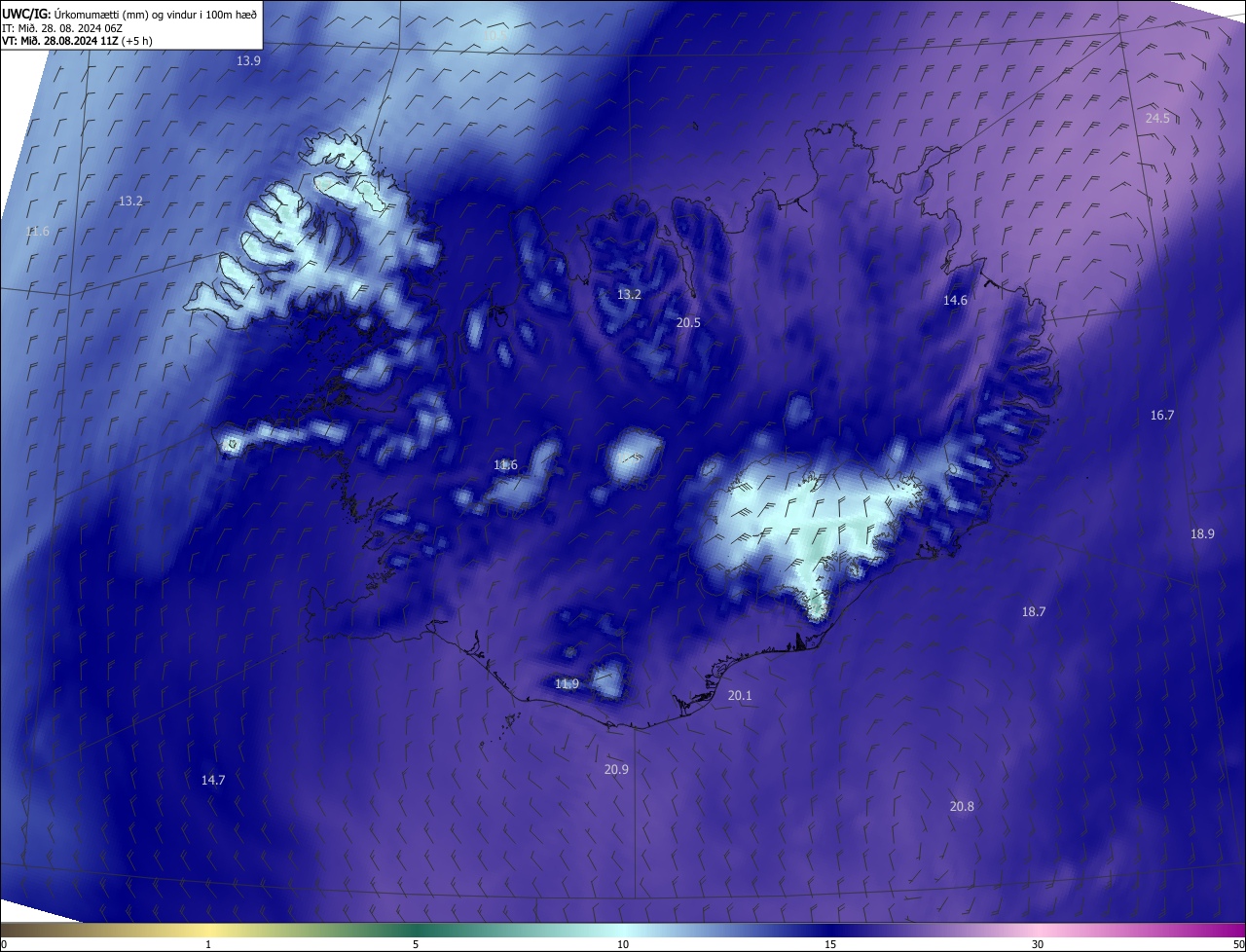Click the color scale tick label 50
The width and height of the screenshot is (1246, 952).
1238,944
